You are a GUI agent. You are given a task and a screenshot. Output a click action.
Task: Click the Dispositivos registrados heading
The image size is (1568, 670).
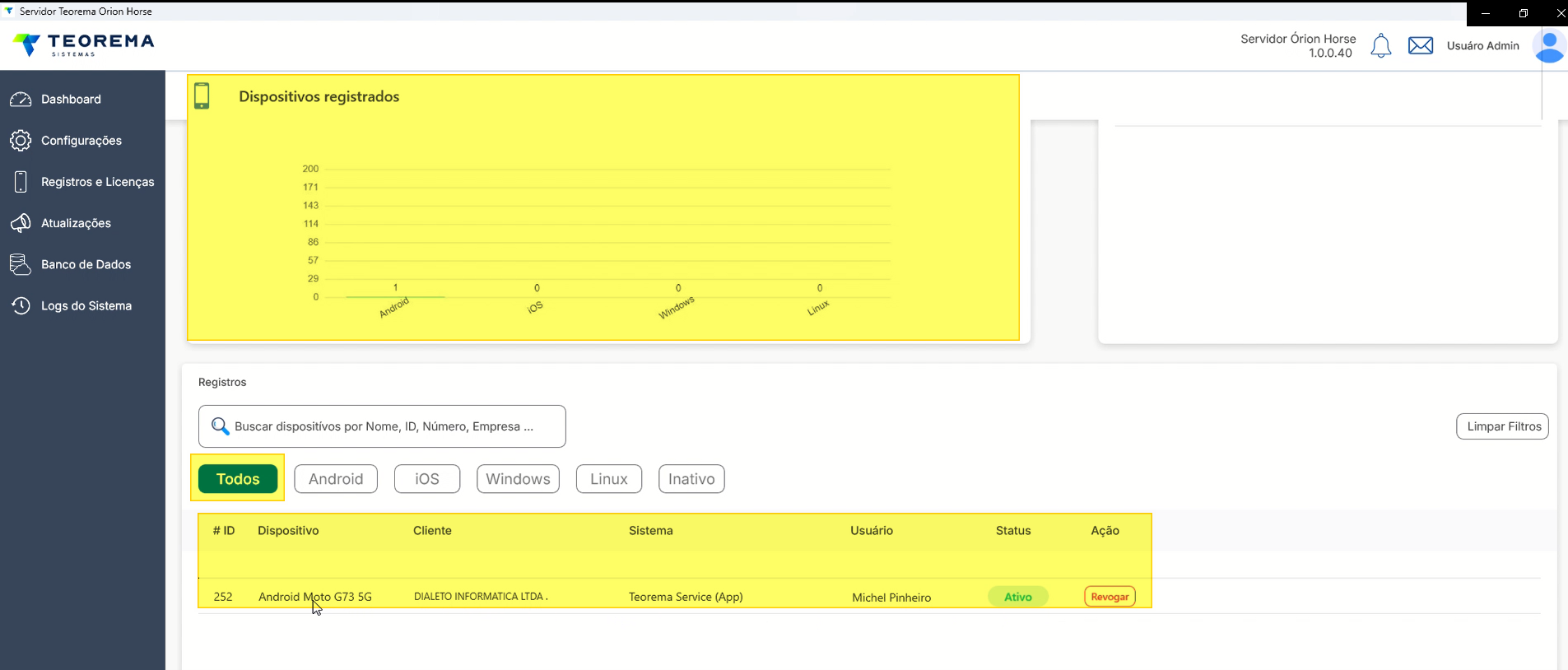click(x=319, y=97)
